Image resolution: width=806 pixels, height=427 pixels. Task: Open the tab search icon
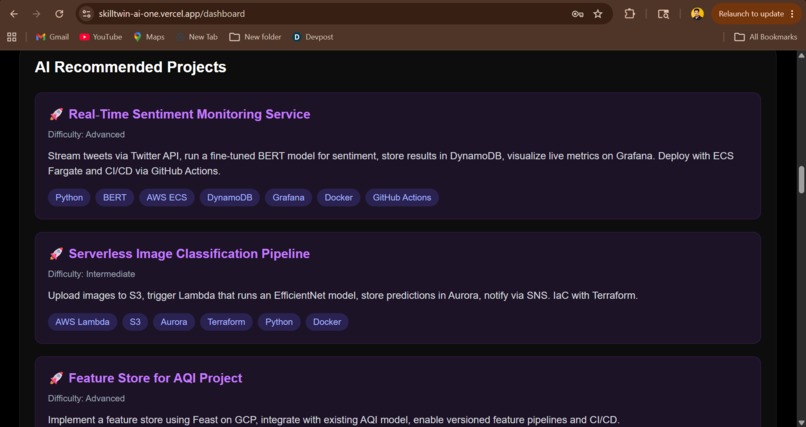(x=664, y=14)
